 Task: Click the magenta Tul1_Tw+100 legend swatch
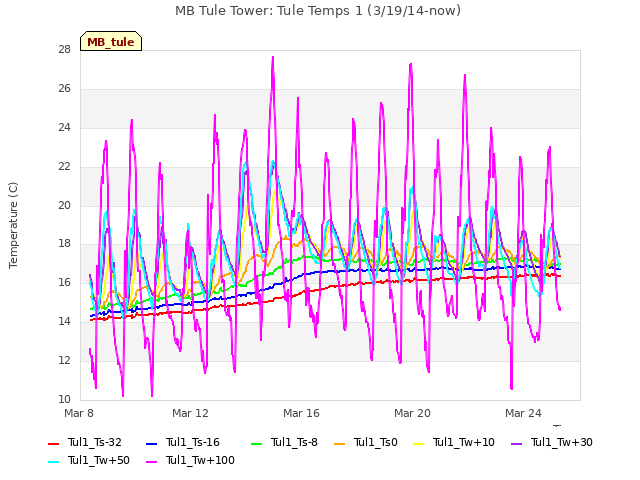151,461
